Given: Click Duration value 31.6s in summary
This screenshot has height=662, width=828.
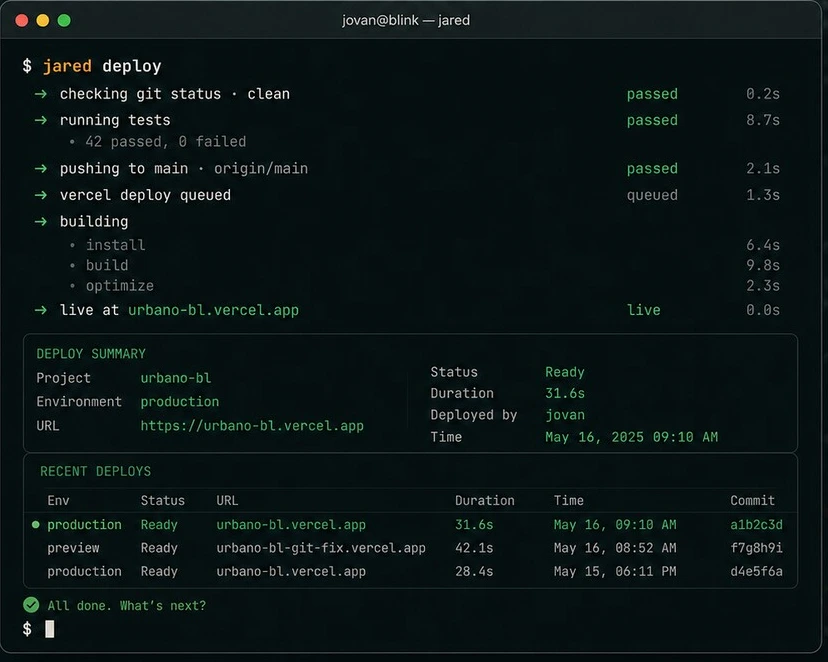Looking at the screenshot, I should point(565,393).
